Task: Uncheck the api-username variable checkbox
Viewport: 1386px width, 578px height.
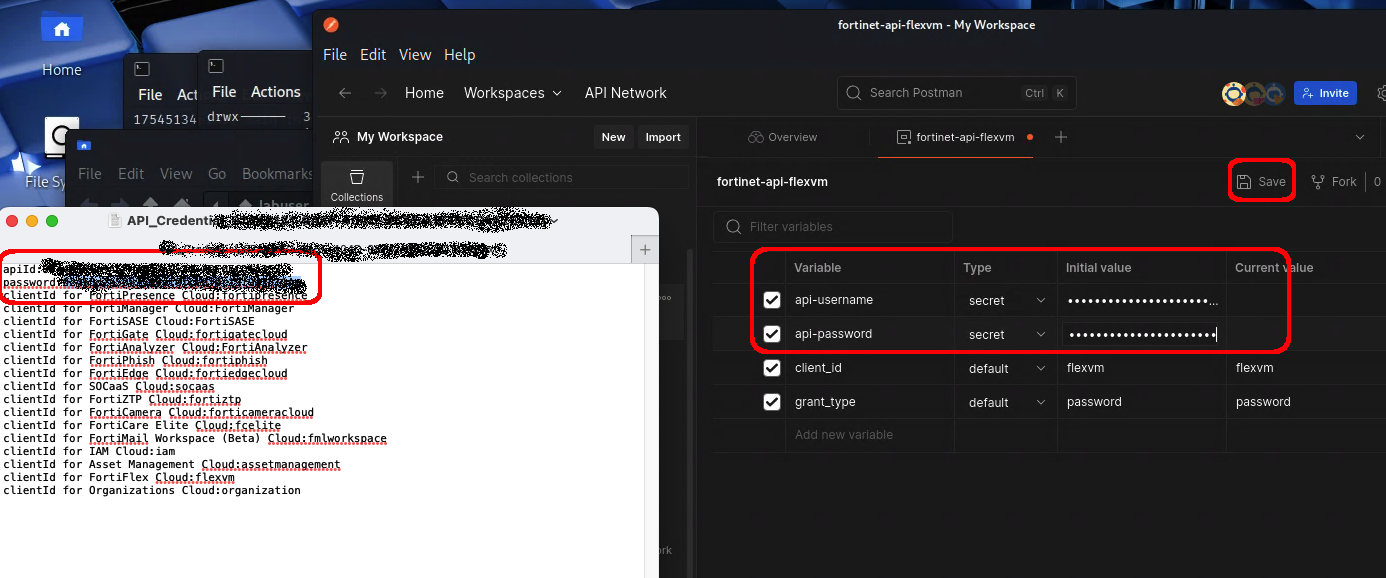Action: 772,300
